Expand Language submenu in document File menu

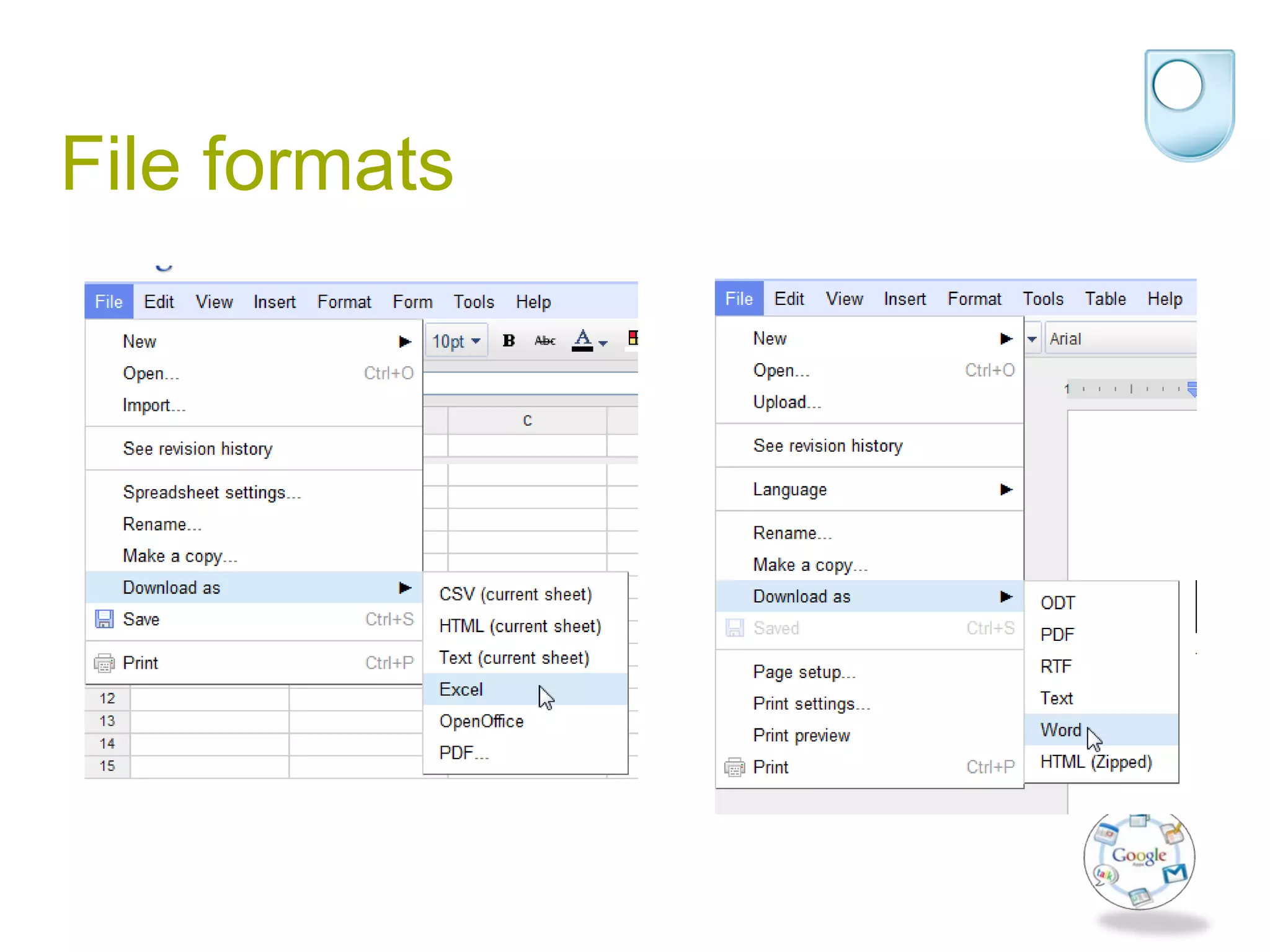point(1006,490)
